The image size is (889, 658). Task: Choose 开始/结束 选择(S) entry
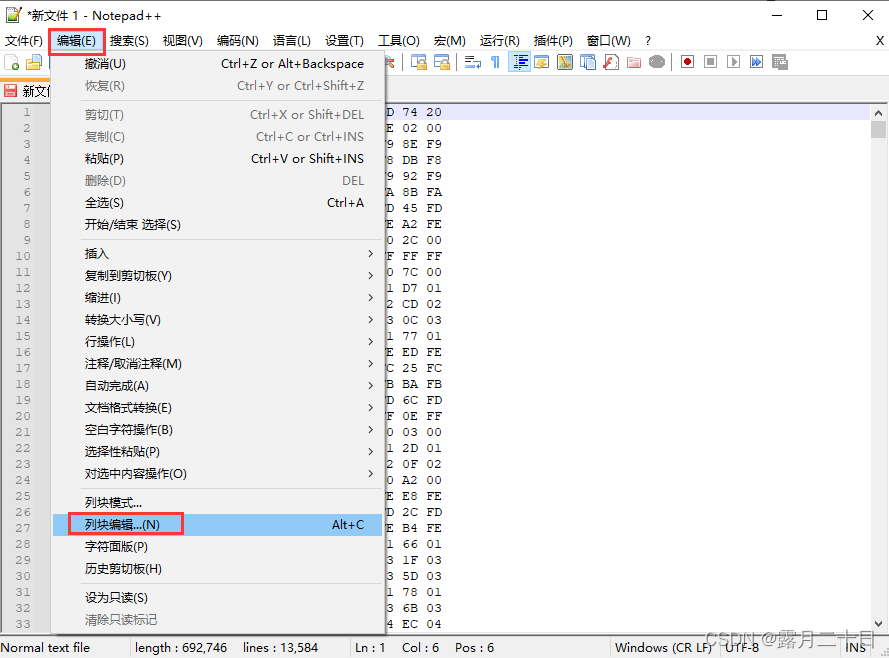pyautogui.click(x=218, y=224)
